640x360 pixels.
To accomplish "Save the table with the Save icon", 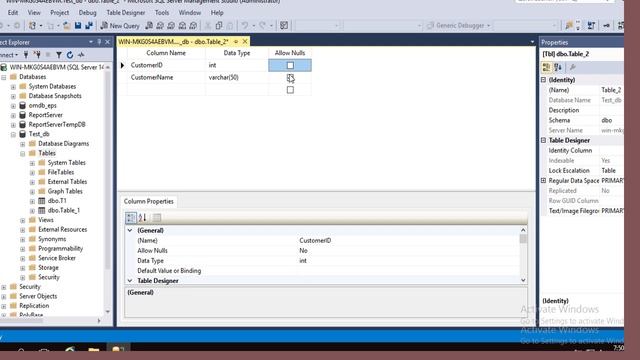I will pos(78,26).
